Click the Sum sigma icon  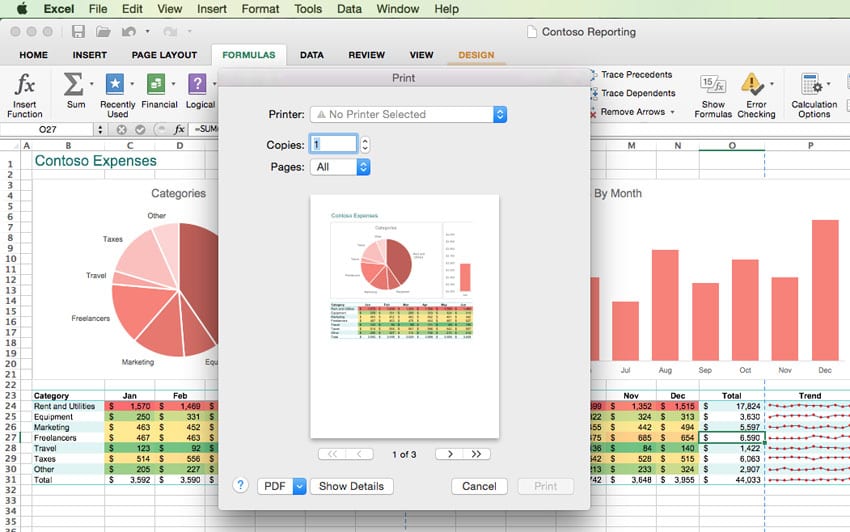pos(74,84)
